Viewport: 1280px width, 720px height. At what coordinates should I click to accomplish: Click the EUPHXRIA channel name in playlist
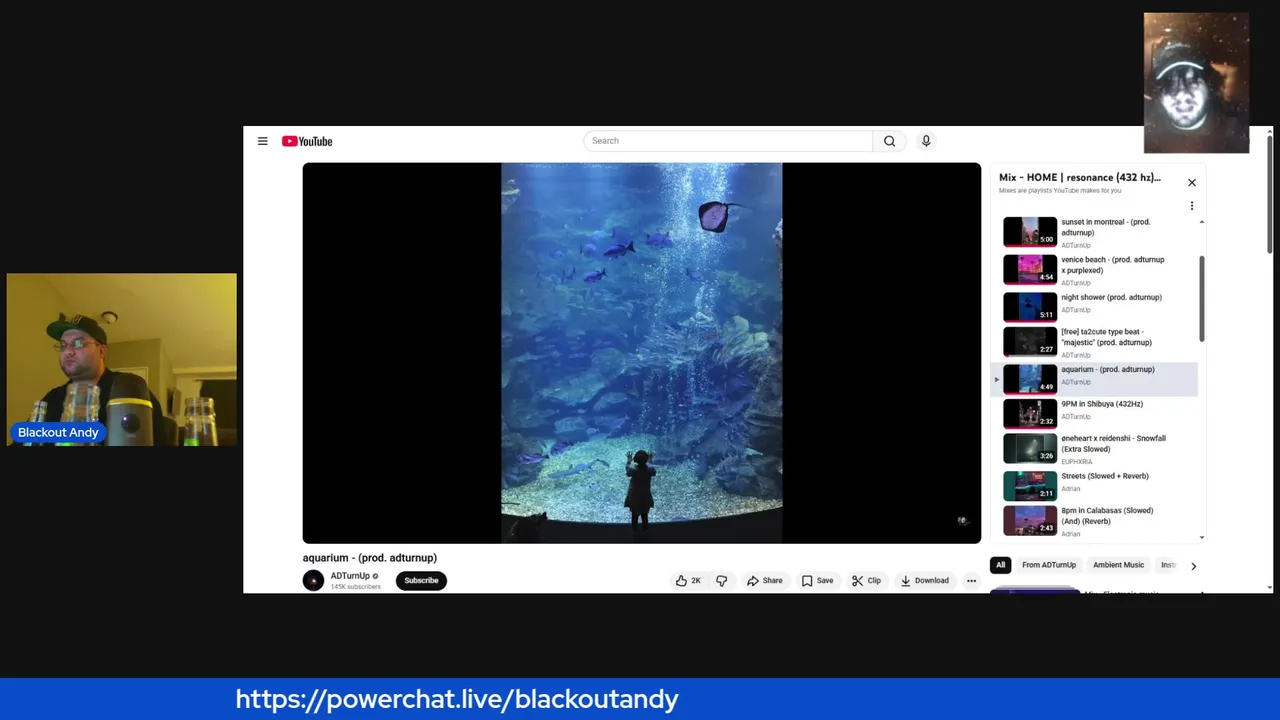pyautogui.click(x=1077, y=462)
